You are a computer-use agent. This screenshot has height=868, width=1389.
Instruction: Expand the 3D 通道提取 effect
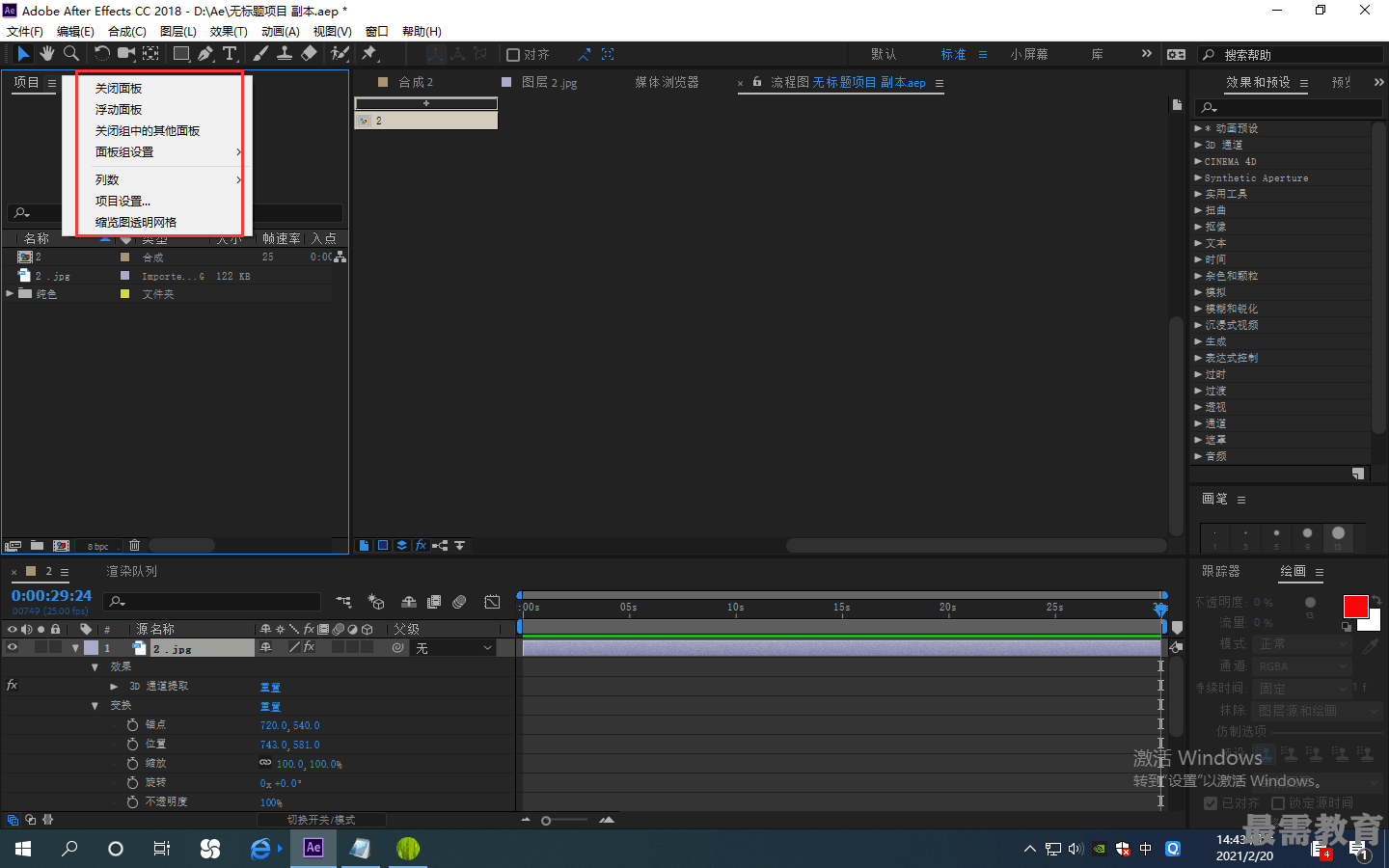tap(114, 687)
